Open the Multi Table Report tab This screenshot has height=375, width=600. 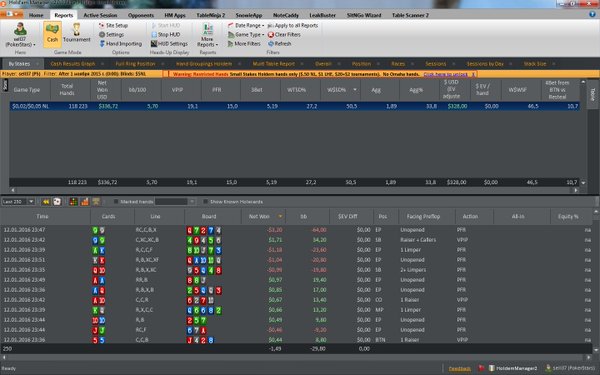click(274, 64)
